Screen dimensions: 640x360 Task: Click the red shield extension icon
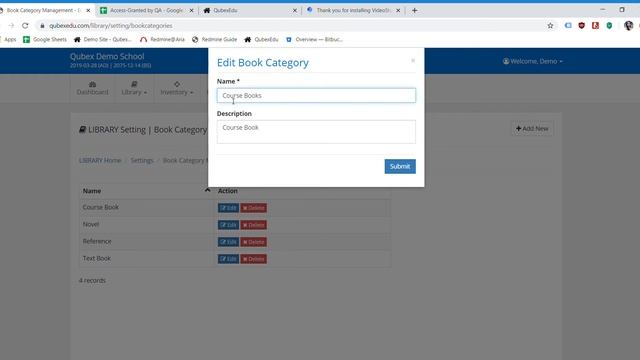[x=582, y=26]
